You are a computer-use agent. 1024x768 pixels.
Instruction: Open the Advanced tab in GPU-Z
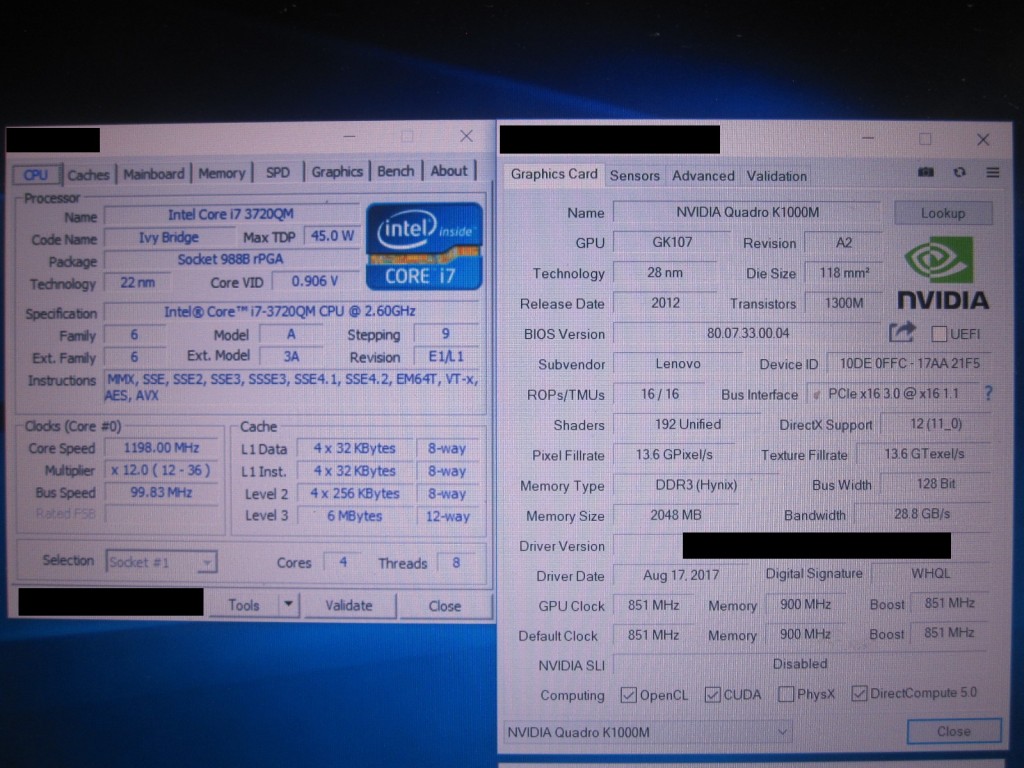(x=703, y=176)
